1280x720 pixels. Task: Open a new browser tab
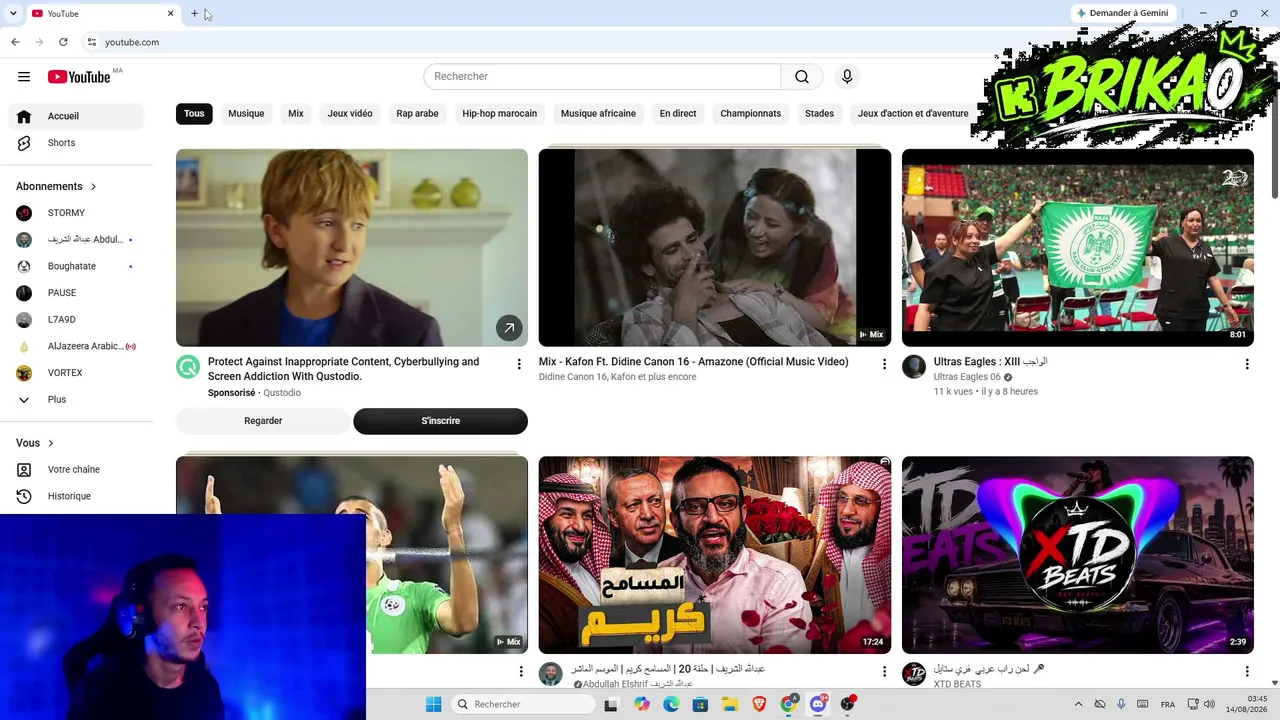tap(194, 14)
